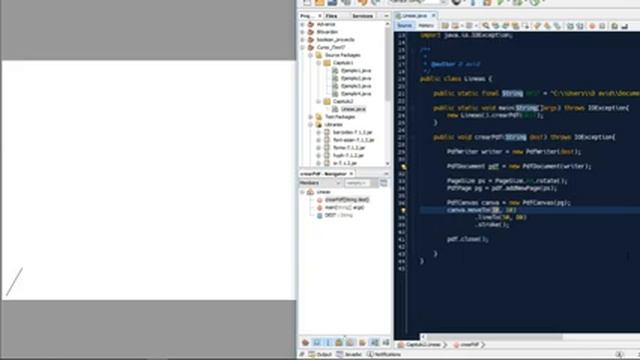Toggle Highlight Search icon in editor toolbar
The image size is (640, 360).
(516, 26)
